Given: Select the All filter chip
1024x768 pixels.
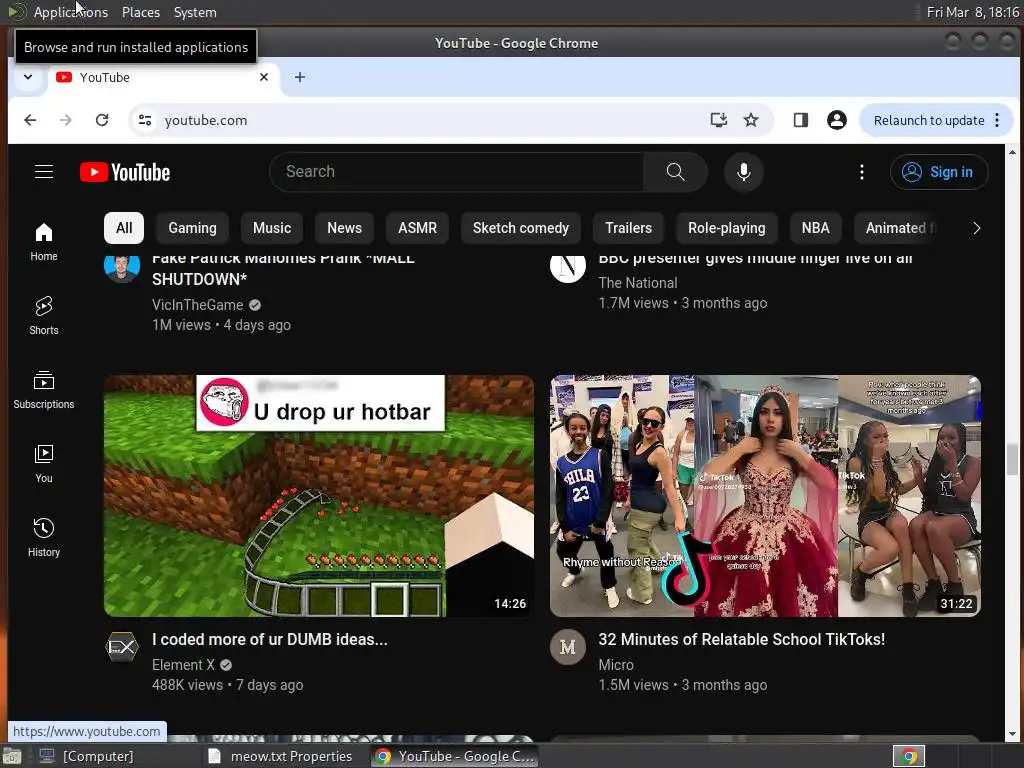Looking at the screenshot, I should pos(124,228).
